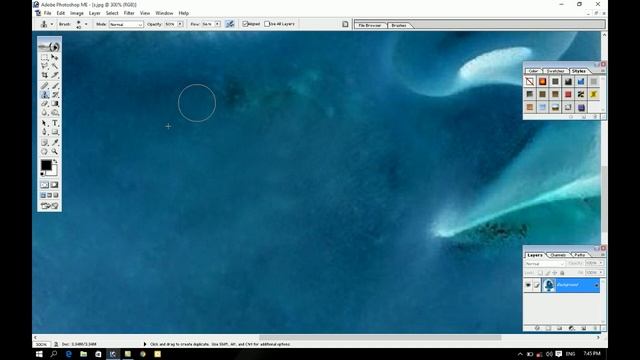
Task: Open the Windows Start button
Action: [39, 354]
